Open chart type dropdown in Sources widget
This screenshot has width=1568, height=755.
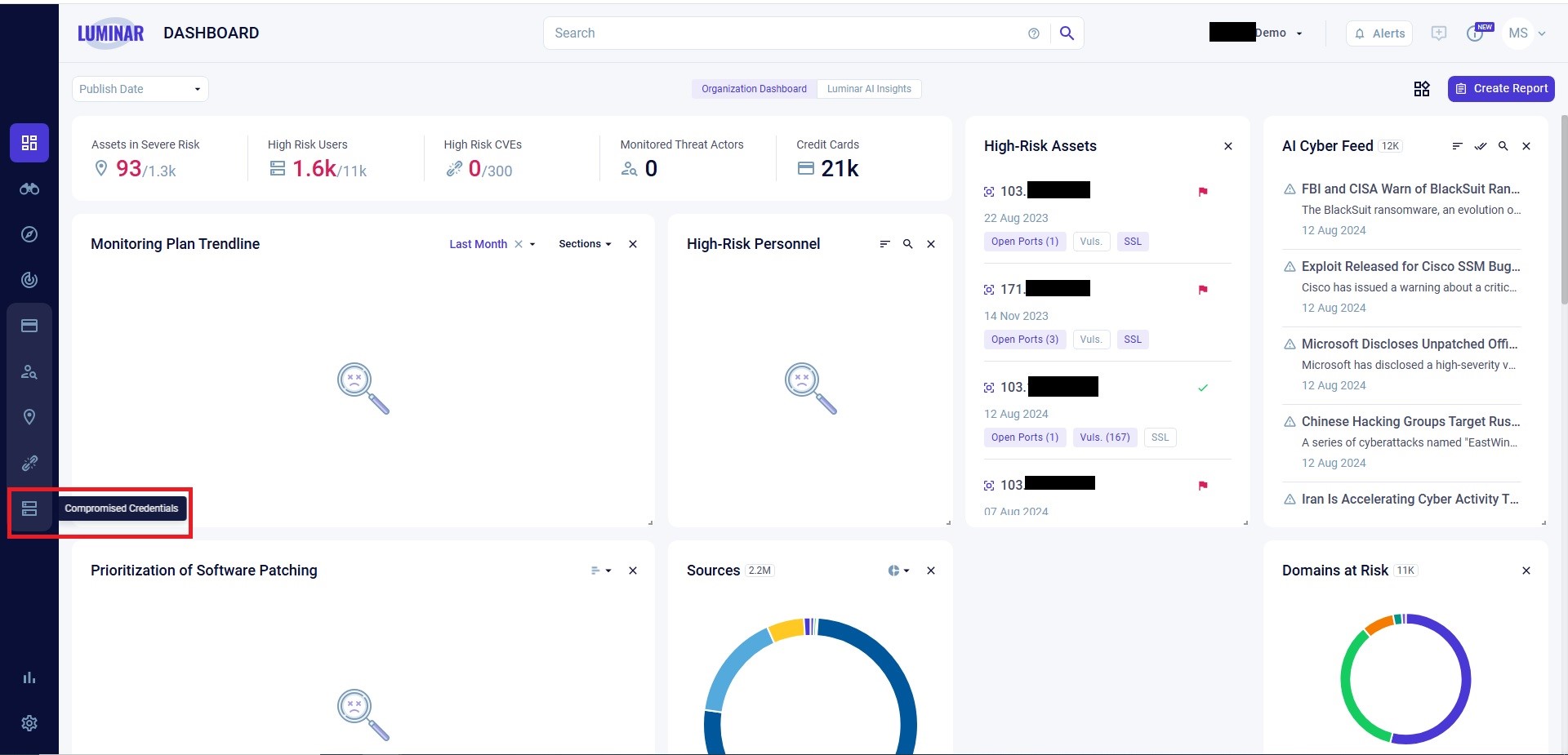(898, 571)
